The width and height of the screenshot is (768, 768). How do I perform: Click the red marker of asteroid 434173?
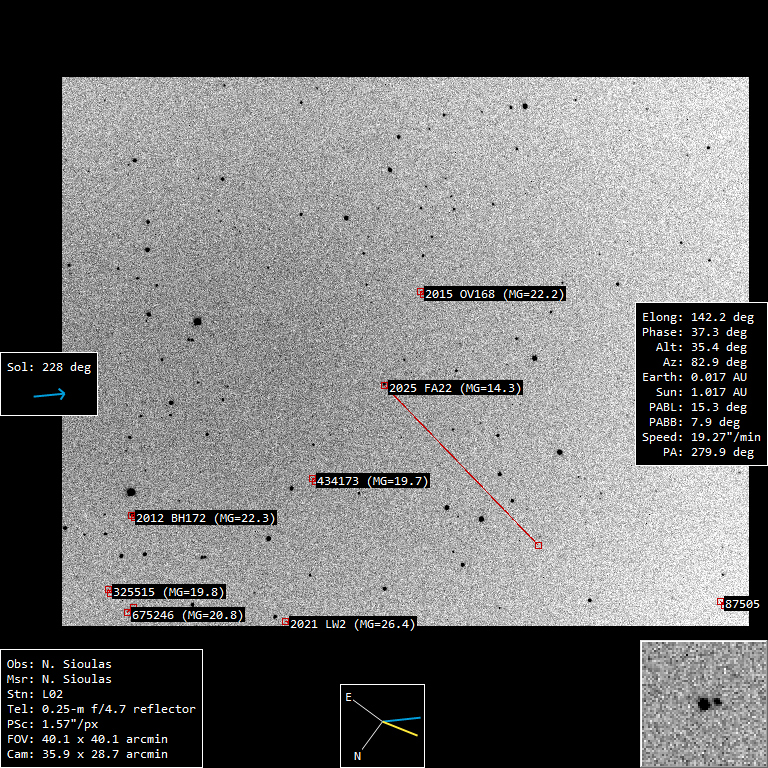click(313, 481)
